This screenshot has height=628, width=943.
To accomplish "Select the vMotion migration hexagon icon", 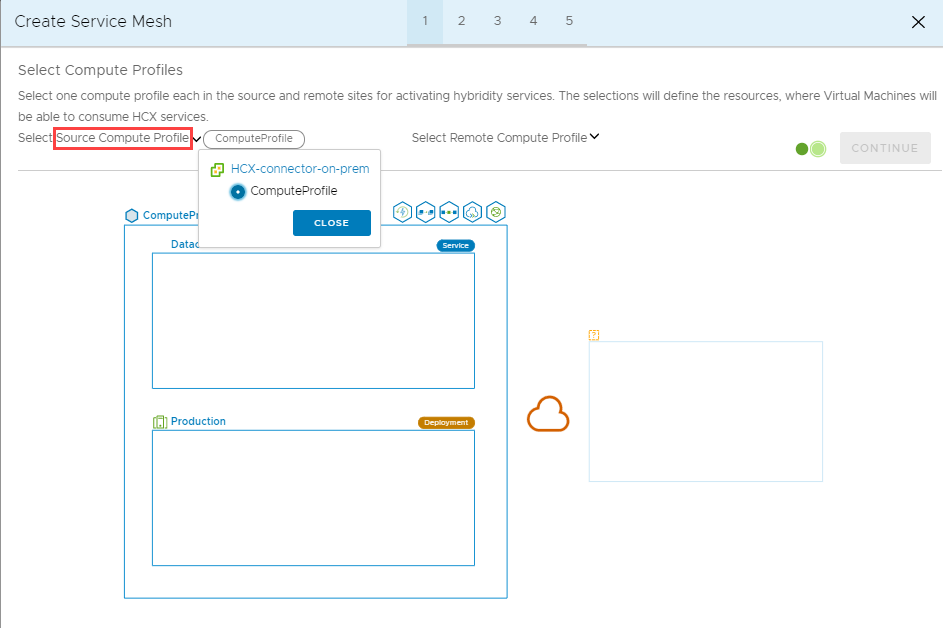I will pos(425,212).
